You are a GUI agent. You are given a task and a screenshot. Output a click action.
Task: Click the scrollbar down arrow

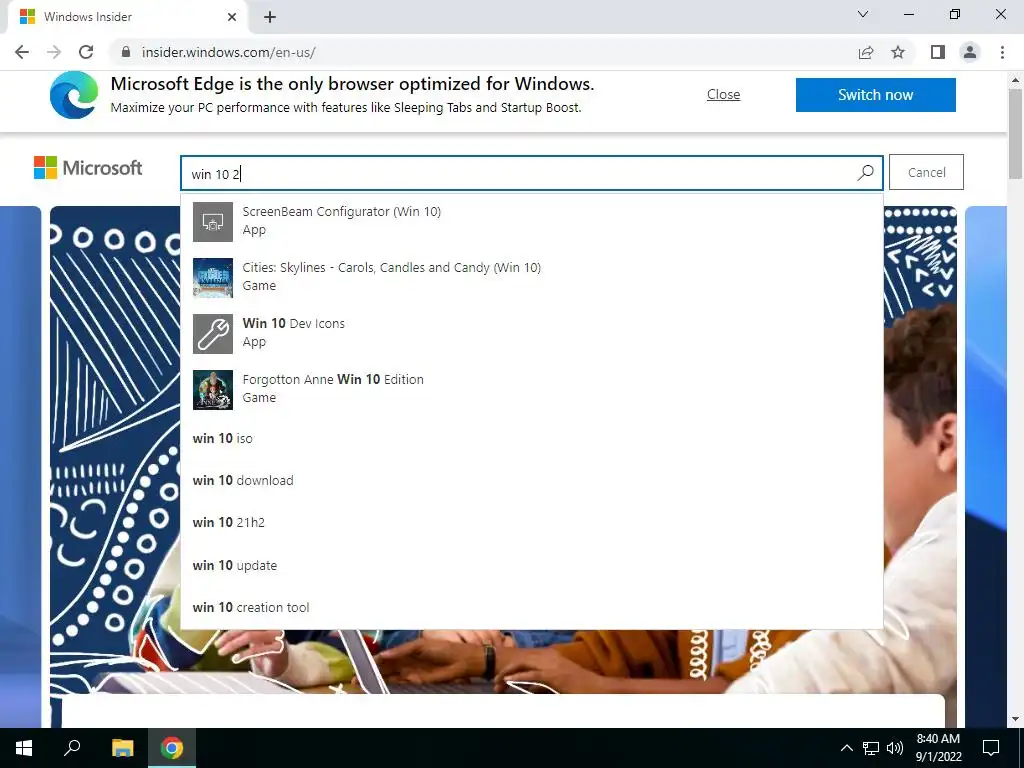point(1015,719)
